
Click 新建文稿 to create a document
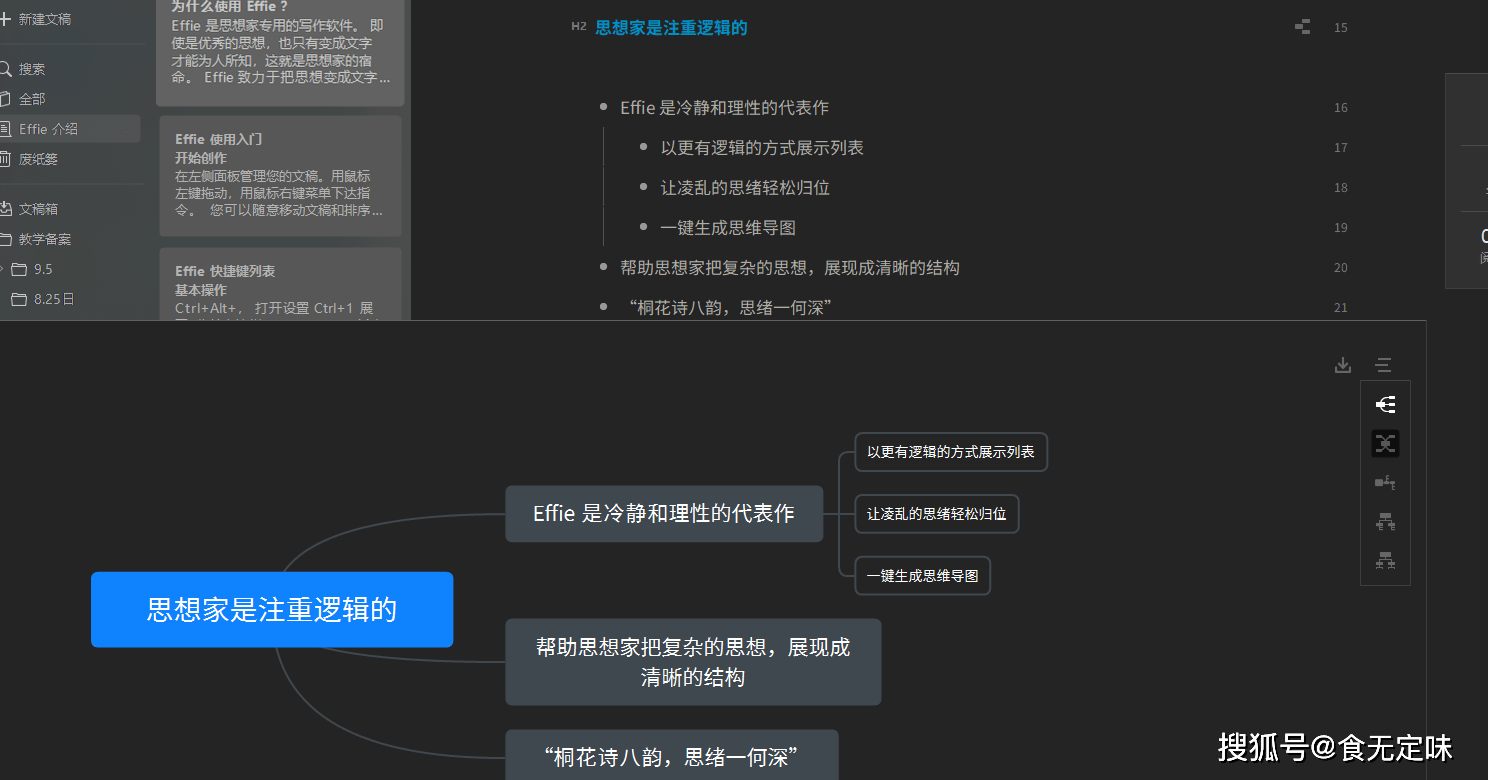pyautogui.click(x=42, y=18)
